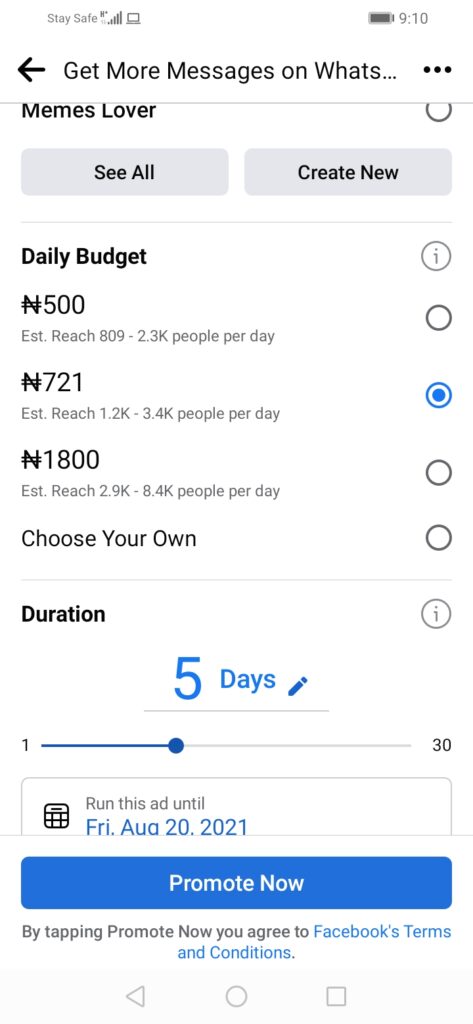Viewport: 473px width, 1024px height.
Task: Tap the Promote Now button
Action: point(236,883)
